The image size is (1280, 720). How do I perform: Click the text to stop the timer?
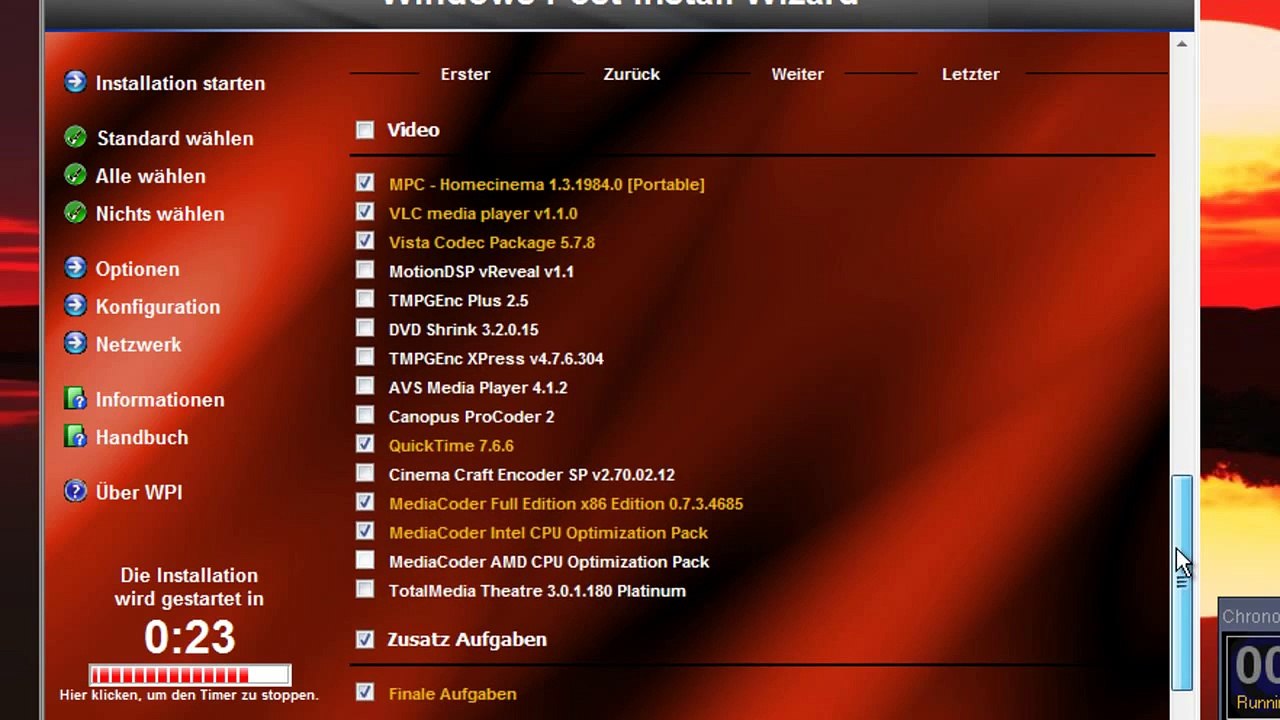pos(189,694)
